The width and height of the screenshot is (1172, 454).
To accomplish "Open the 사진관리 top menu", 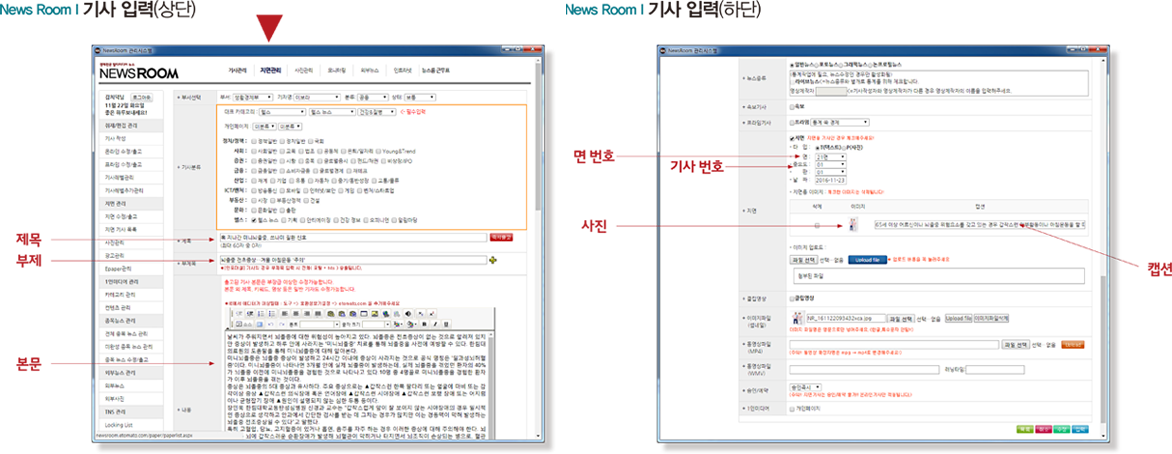I will point(303,71).
